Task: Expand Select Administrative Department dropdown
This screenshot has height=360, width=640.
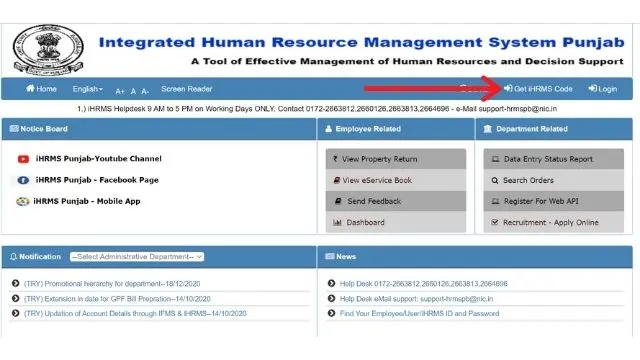Action: [x=137, y=257]
